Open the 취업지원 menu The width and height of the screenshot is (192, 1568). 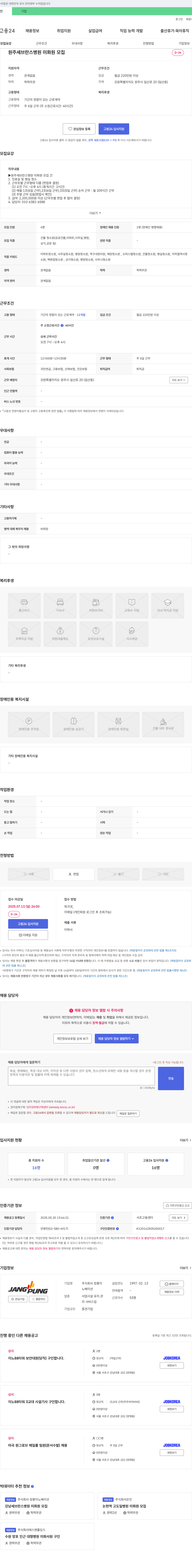tap(64, 30)
